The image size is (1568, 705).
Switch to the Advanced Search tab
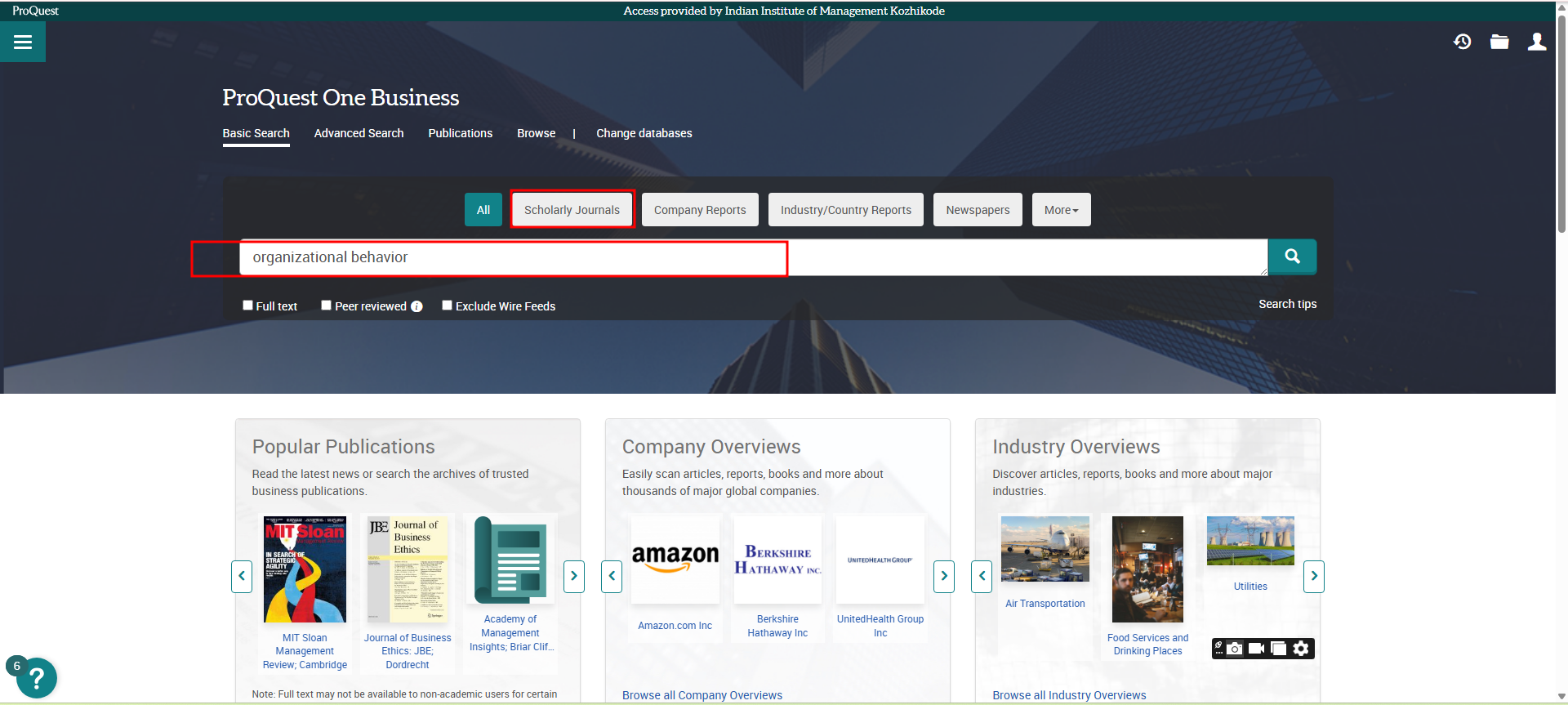point(359,133)
